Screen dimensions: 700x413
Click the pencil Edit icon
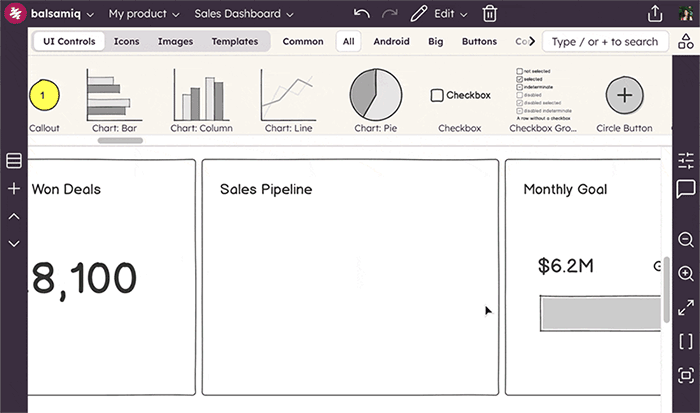point(418,14)
